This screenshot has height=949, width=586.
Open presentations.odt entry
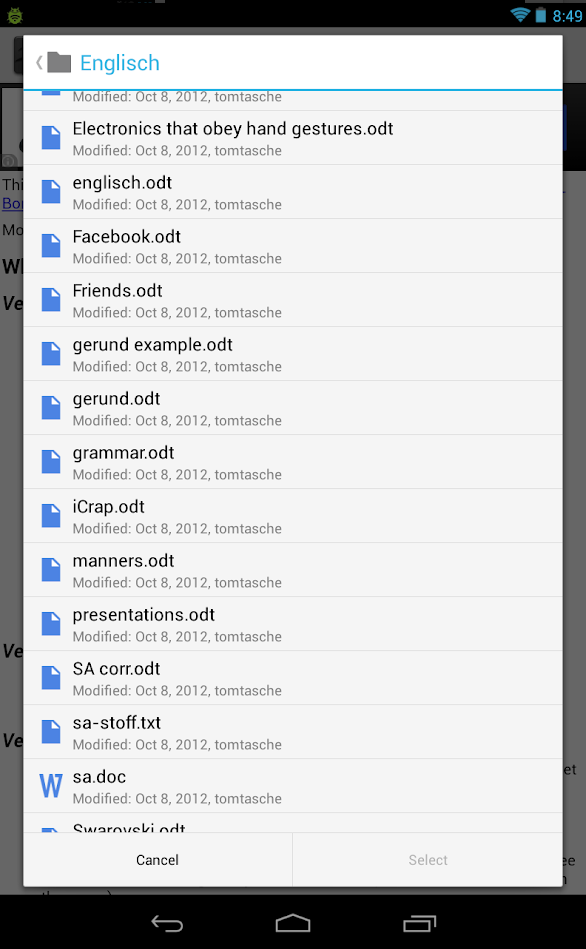pyautogui.click(x=293, y=624)
